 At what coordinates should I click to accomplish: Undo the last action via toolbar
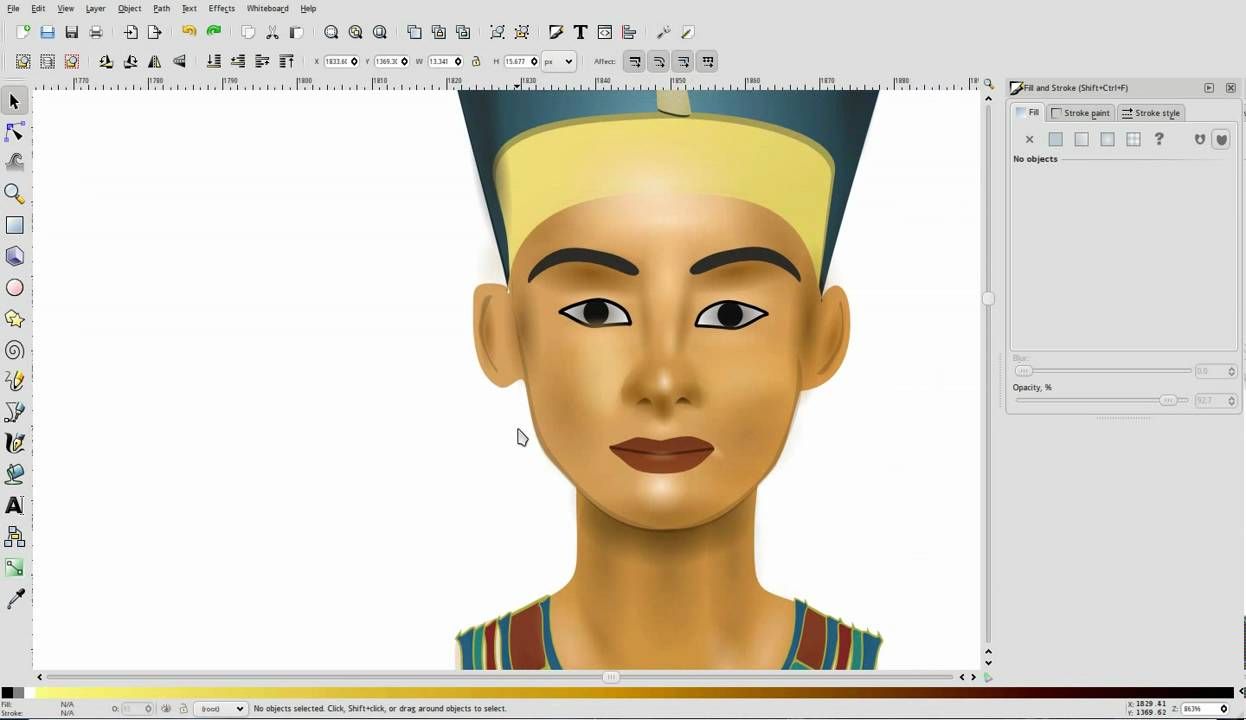tap(188, 32)
